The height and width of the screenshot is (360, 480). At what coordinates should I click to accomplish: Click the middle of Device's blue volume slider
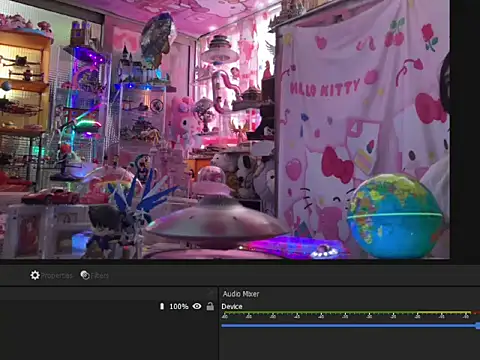tap(349, 325)
